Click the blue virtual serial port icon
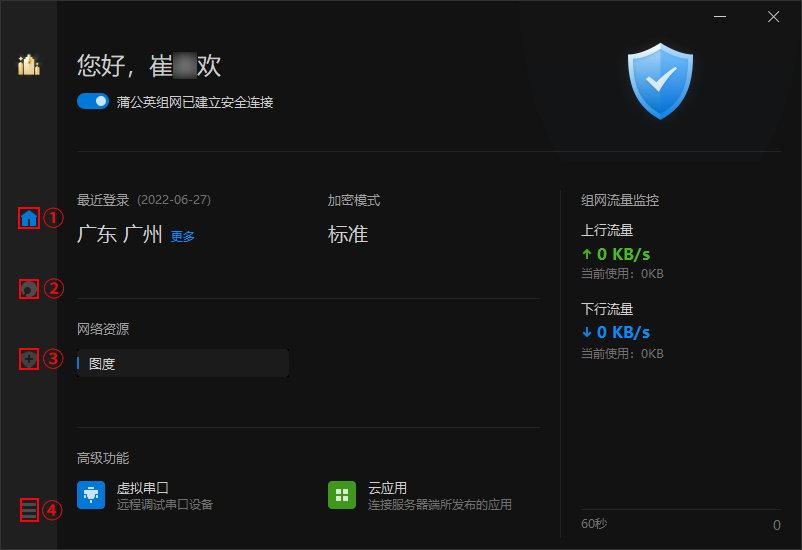 coord(91,495)
